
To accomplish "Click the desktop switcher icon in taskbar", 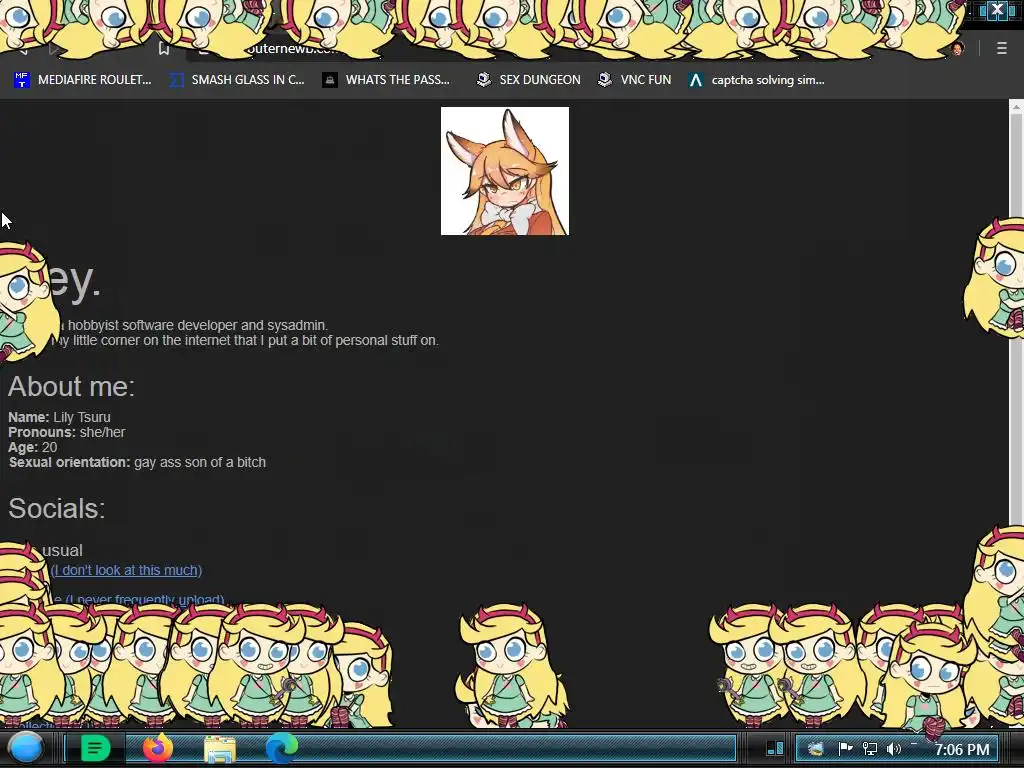I will pos(775,748).
